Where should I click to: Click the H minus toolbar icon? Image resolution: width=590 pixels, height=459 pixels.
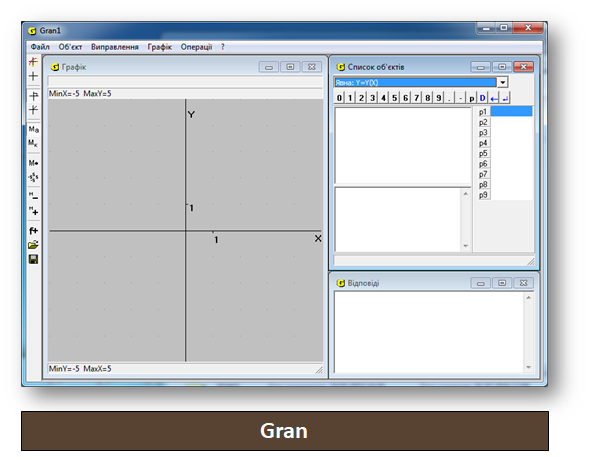[33, 196]
